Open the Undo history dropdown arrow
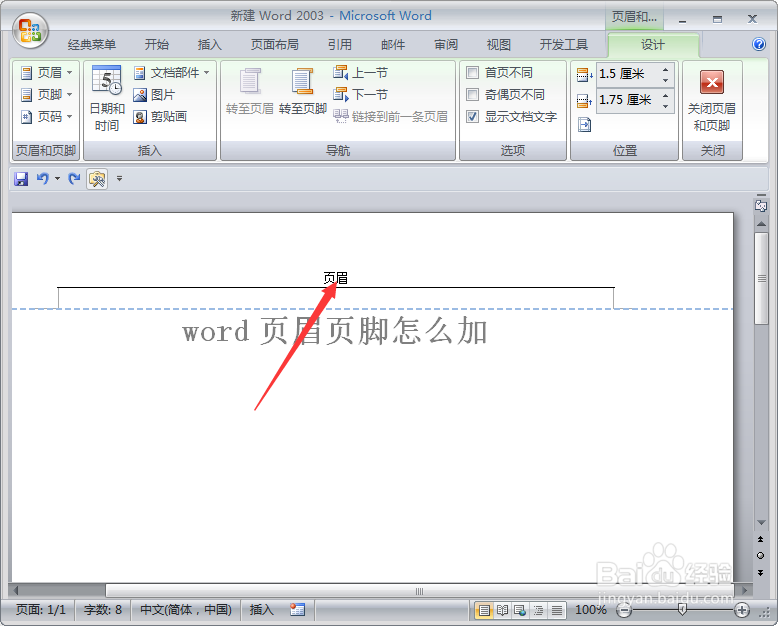This screenshot has height=626, width=778. [x=58, y=179]
